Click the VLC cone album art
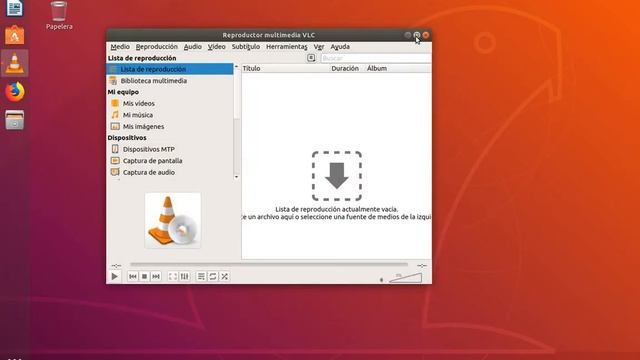Viewport: 640px width, 360px height. tap(173, 220)
